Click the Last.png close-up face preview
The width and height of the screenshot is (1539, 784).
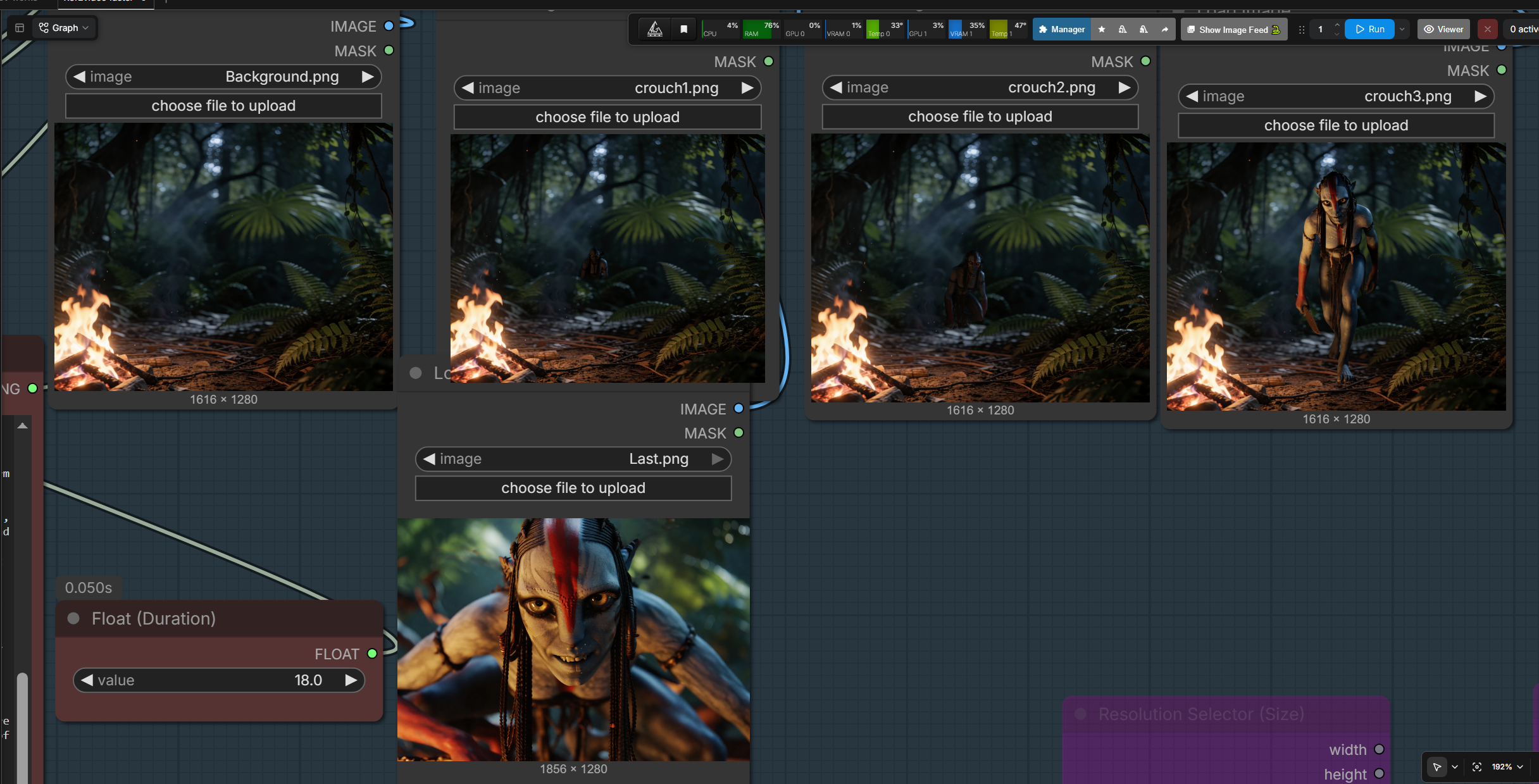click(x=573, y=640)
